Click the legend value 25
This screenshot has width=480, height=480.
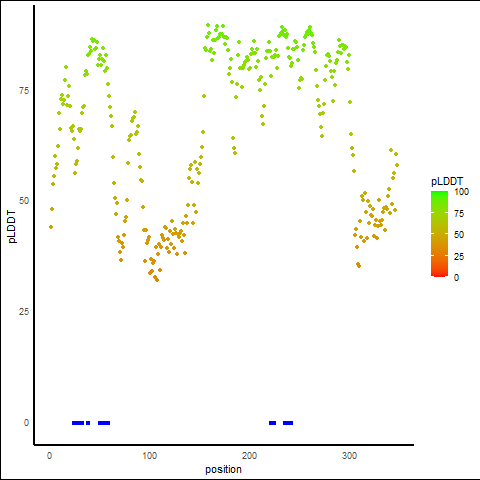coord(459,256)
